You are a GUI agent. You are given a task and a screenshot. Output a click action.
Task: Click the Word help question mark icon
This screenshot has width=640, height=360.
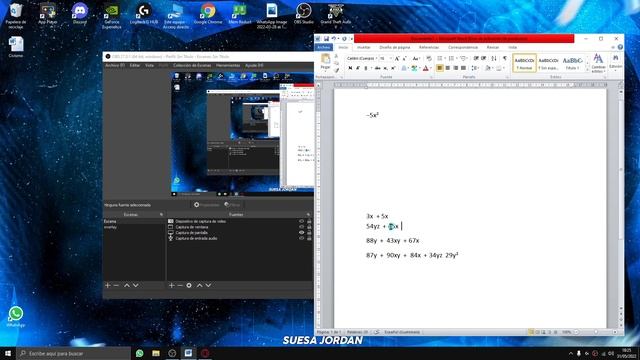tap(620, 47)
